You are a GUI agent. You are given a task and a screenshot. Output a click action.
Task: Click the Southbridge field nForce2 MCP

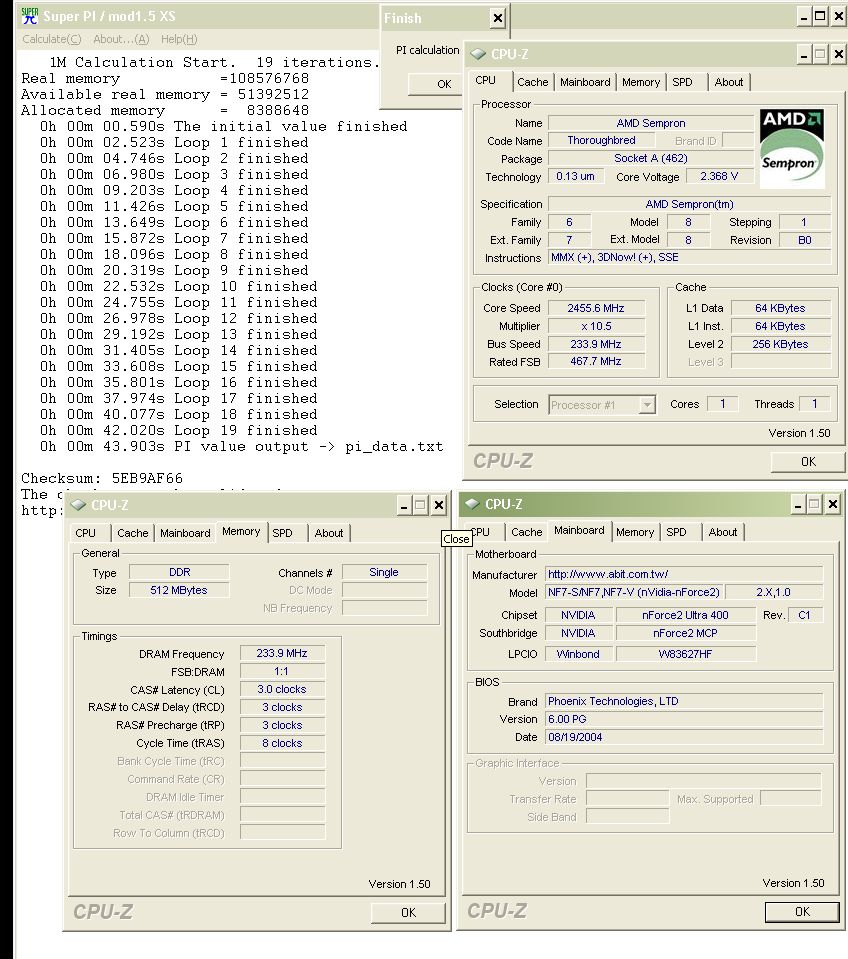pos(685,633)
